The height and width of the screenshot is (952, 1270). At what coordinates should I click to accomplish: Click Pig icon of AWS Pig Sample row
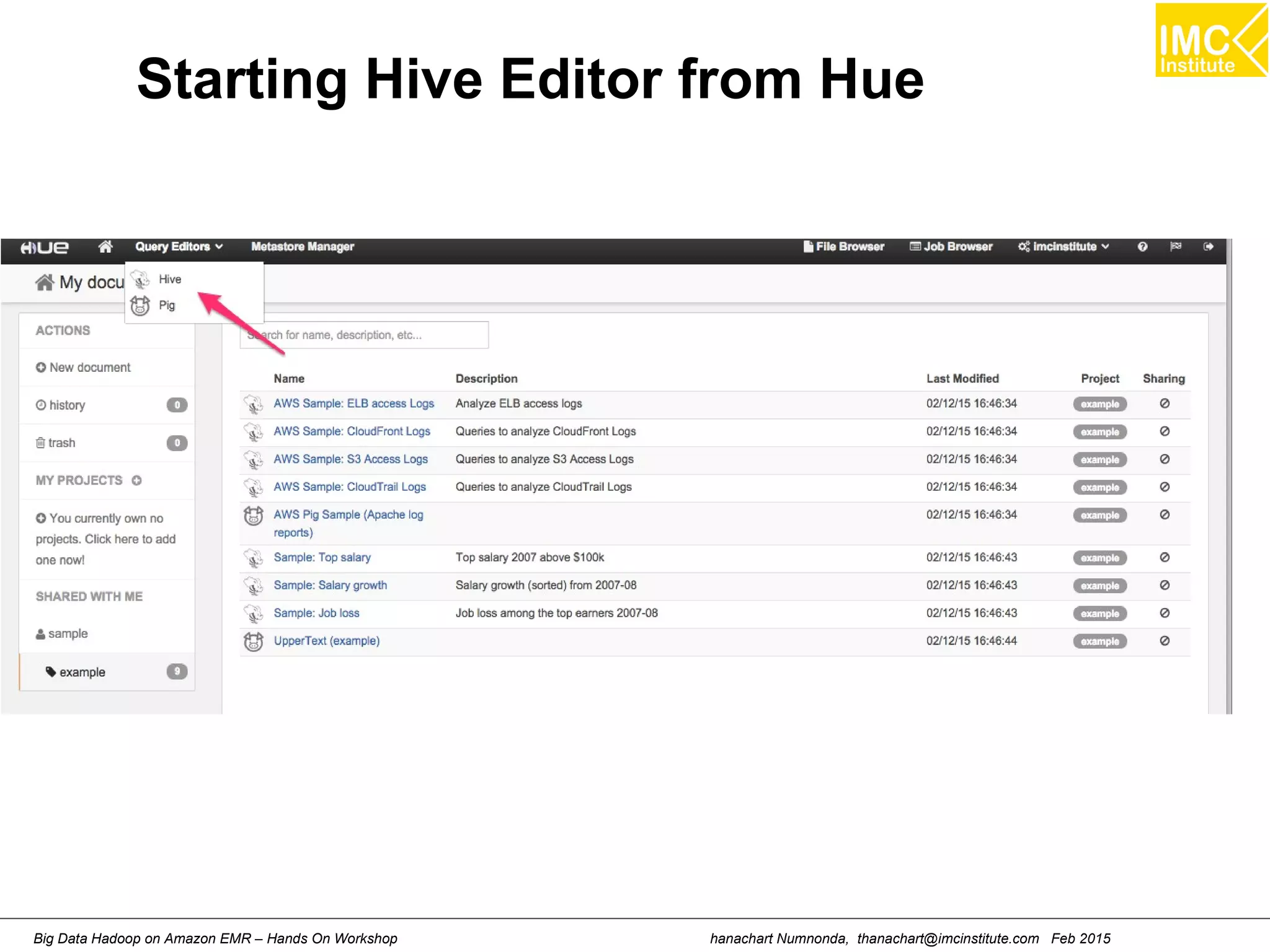253,516
